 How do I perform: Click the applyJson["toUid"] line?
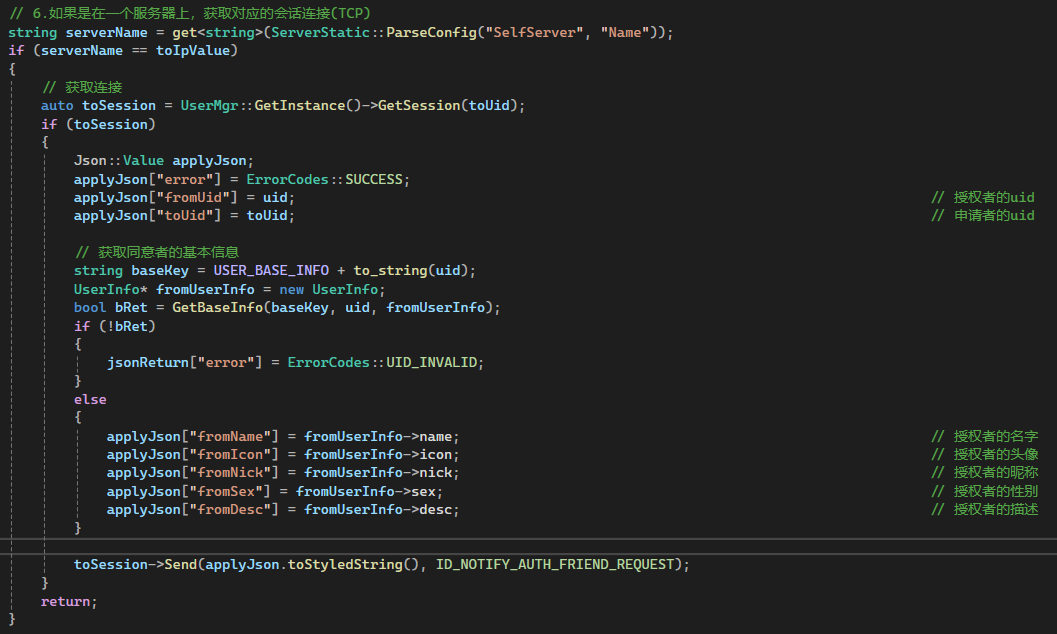(184, 216)
